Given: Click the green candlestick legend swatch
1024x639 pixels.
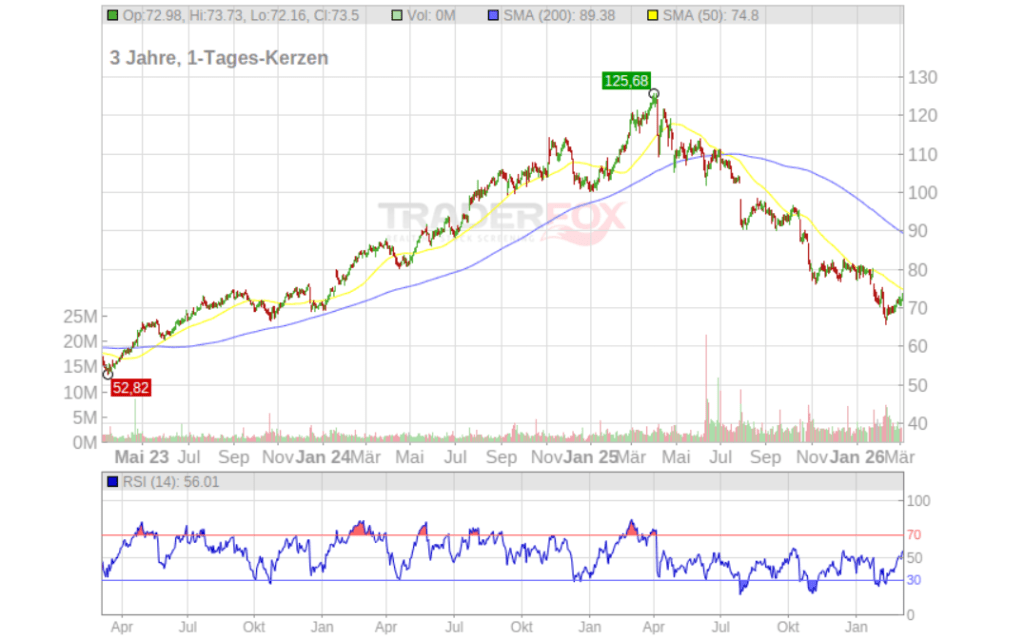Looking at the screenshot, I should [x=112, y=16].
